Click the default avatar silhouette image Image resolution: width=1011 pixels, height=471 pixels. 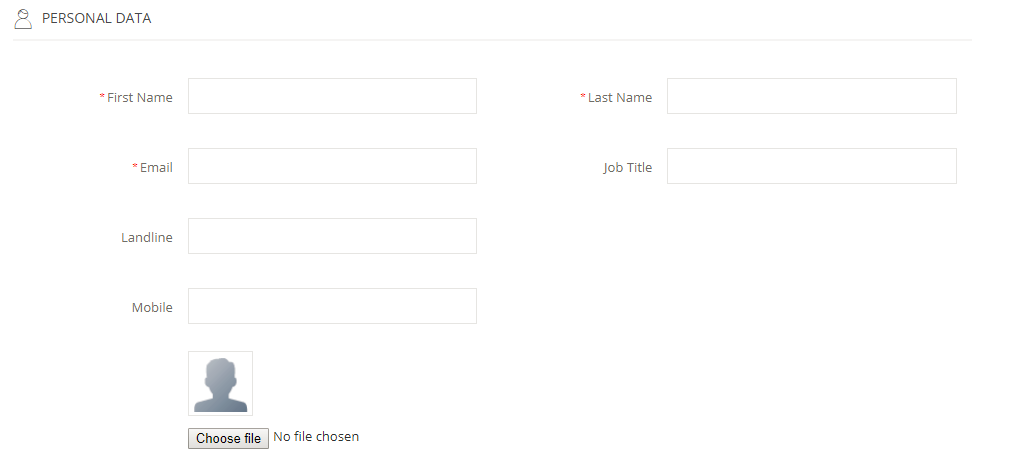tap(221, 383)
